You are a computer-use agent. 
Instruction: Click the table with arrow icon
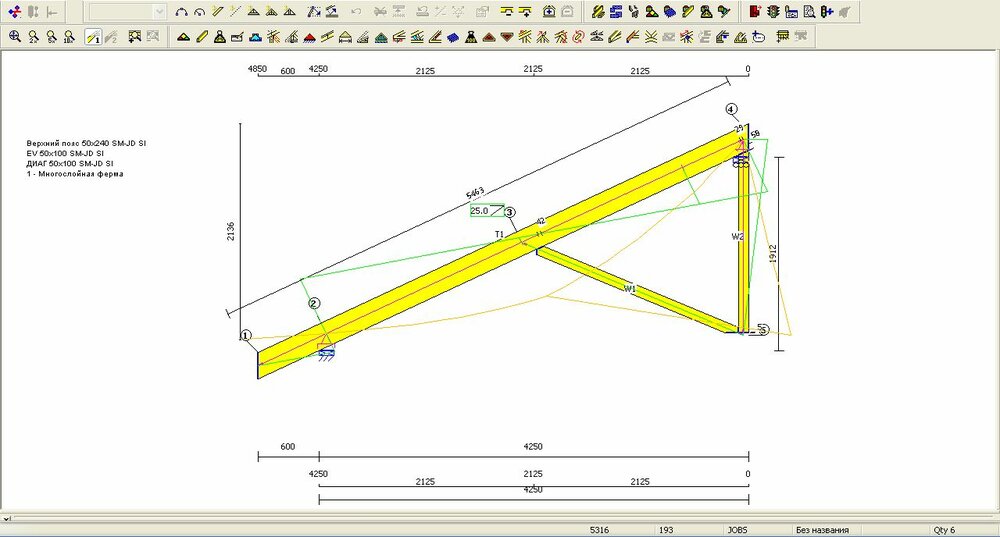pyautogui.click(x=783, y=36)
